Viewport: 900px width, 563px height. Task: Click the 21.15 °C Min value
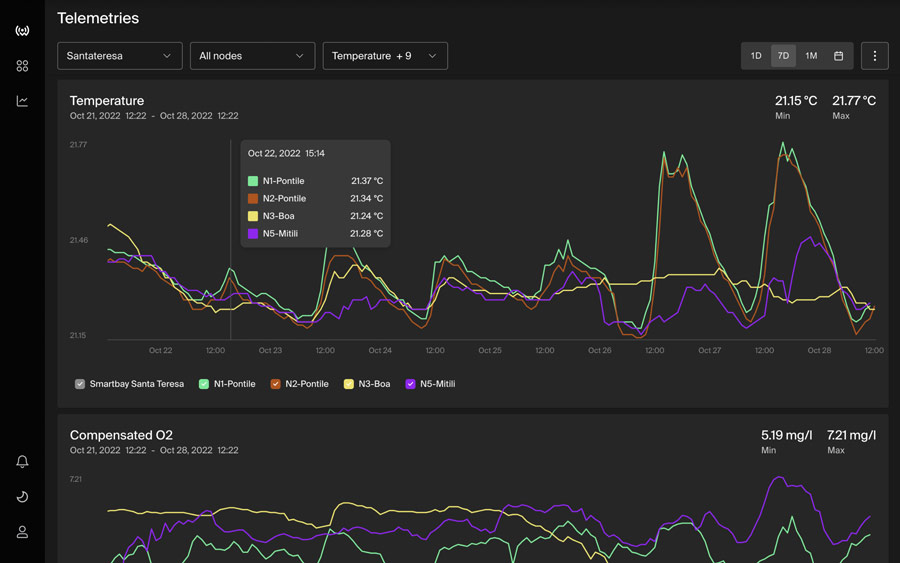tap(796, 100)
